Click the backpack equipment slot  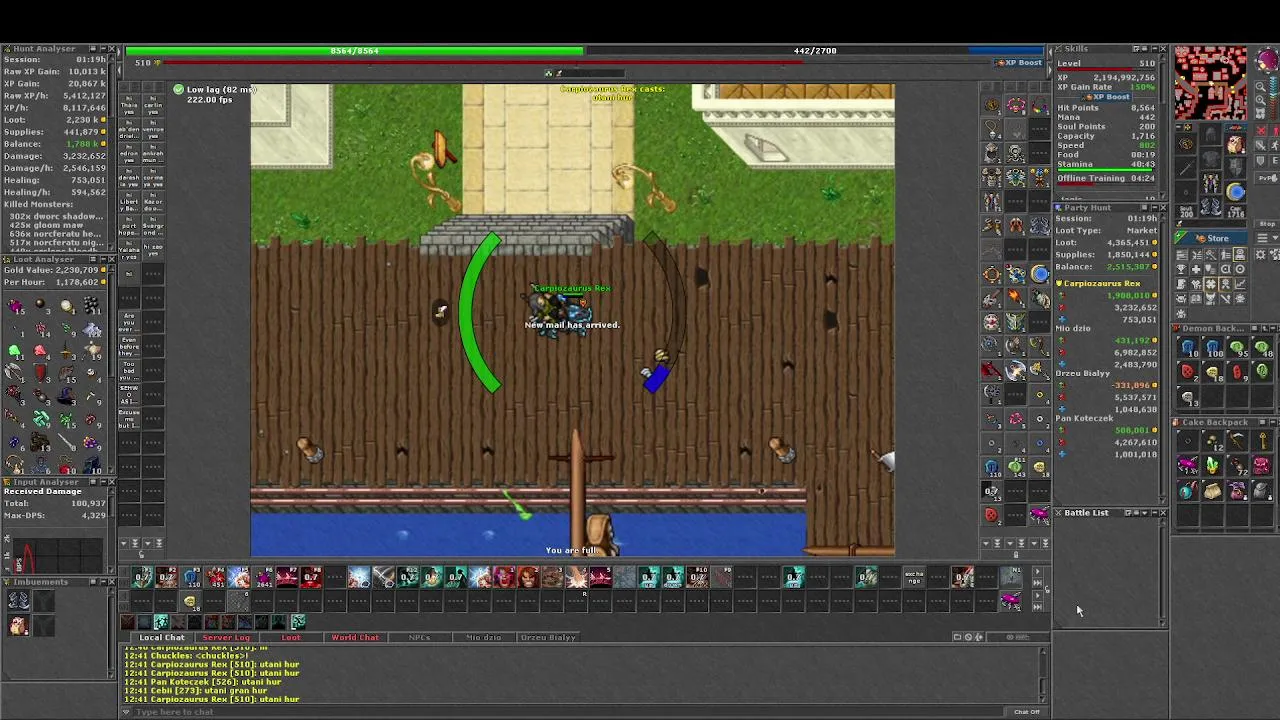tap(1235, 144)
